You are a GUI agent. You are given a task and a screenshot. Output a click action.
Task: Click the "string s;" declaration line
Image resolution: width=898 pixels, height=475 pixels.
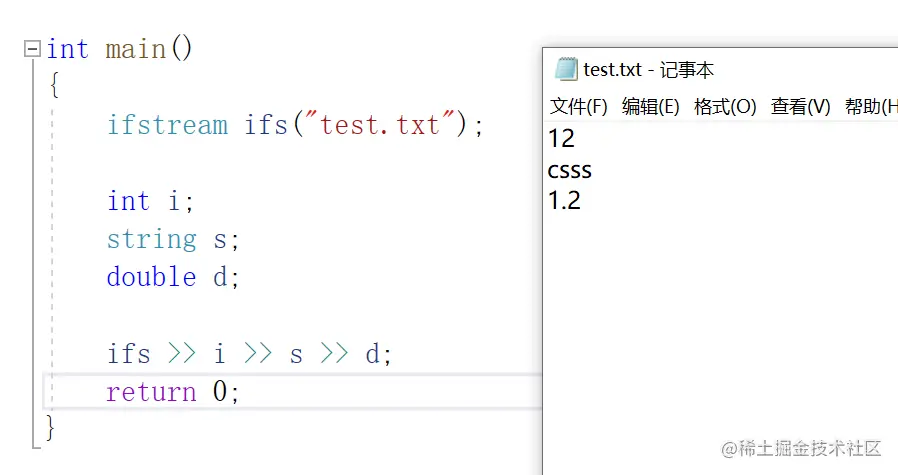[173, 240]
